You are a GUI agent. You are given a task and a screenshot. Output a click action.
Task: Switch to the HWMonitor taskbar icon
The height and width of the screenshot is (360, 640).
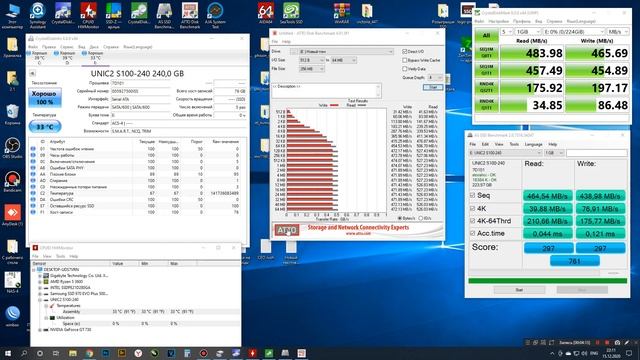252,353
